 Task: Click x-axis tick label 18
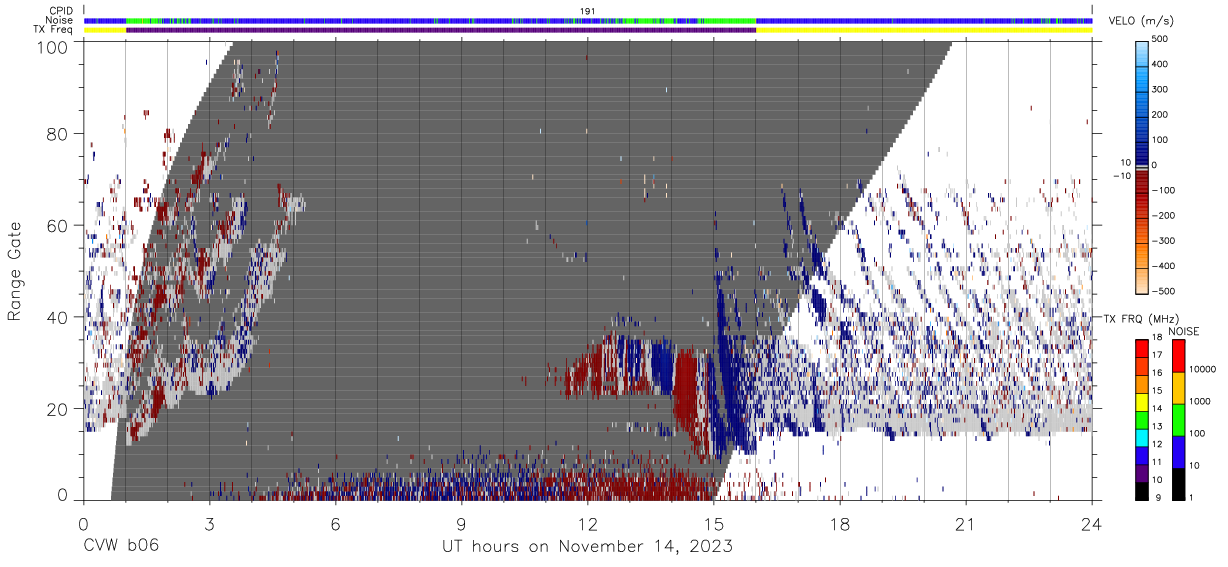840,524
